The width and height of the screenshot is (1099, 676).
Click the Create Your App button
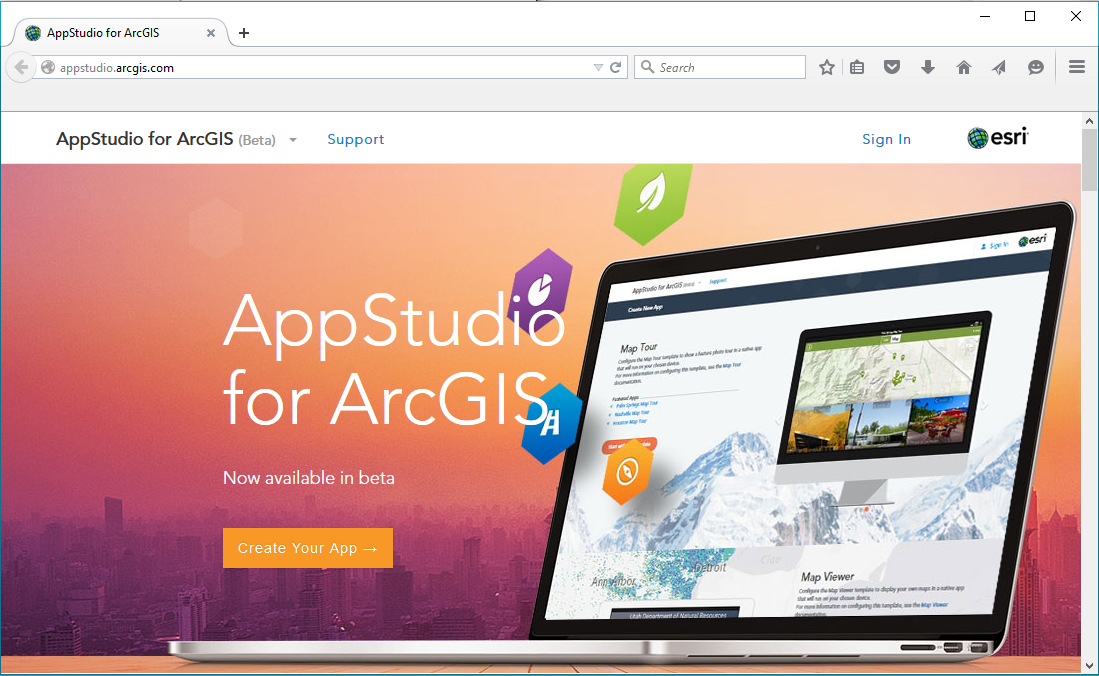(308, 548)
